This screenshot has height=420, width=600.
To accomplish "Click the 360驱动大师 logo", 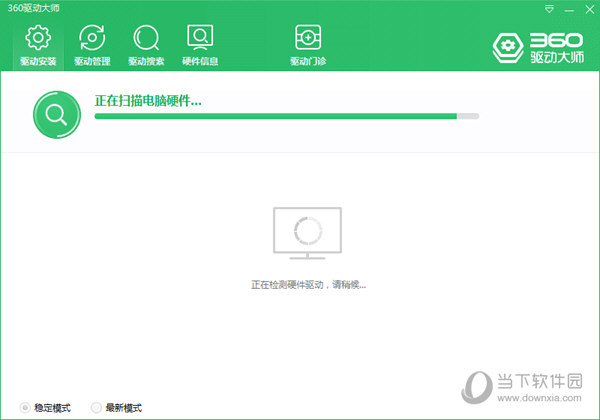I will point(538,48).
